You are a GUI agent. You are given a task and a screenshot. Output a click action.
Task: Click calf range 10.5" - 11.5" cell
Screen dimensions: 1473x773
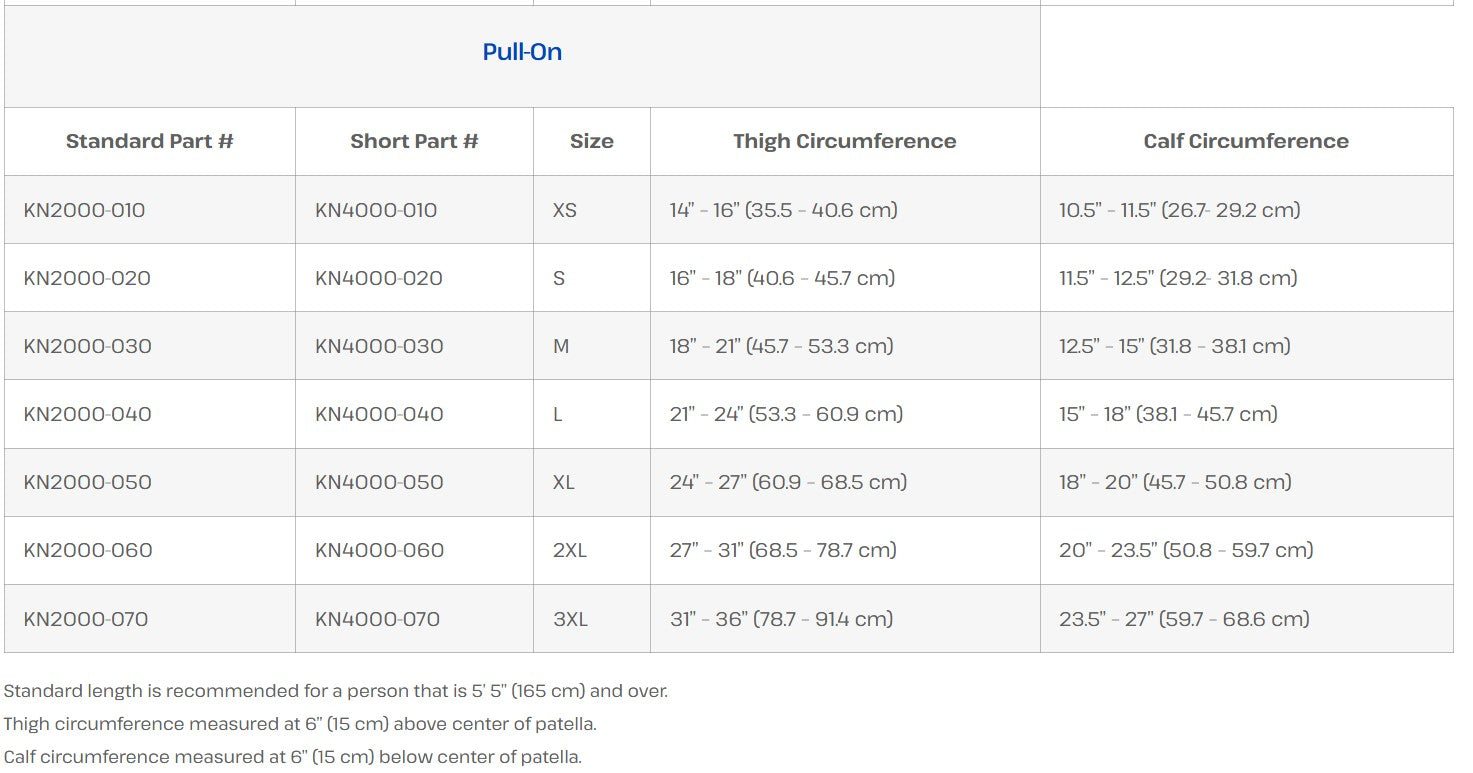(1180, 210)
